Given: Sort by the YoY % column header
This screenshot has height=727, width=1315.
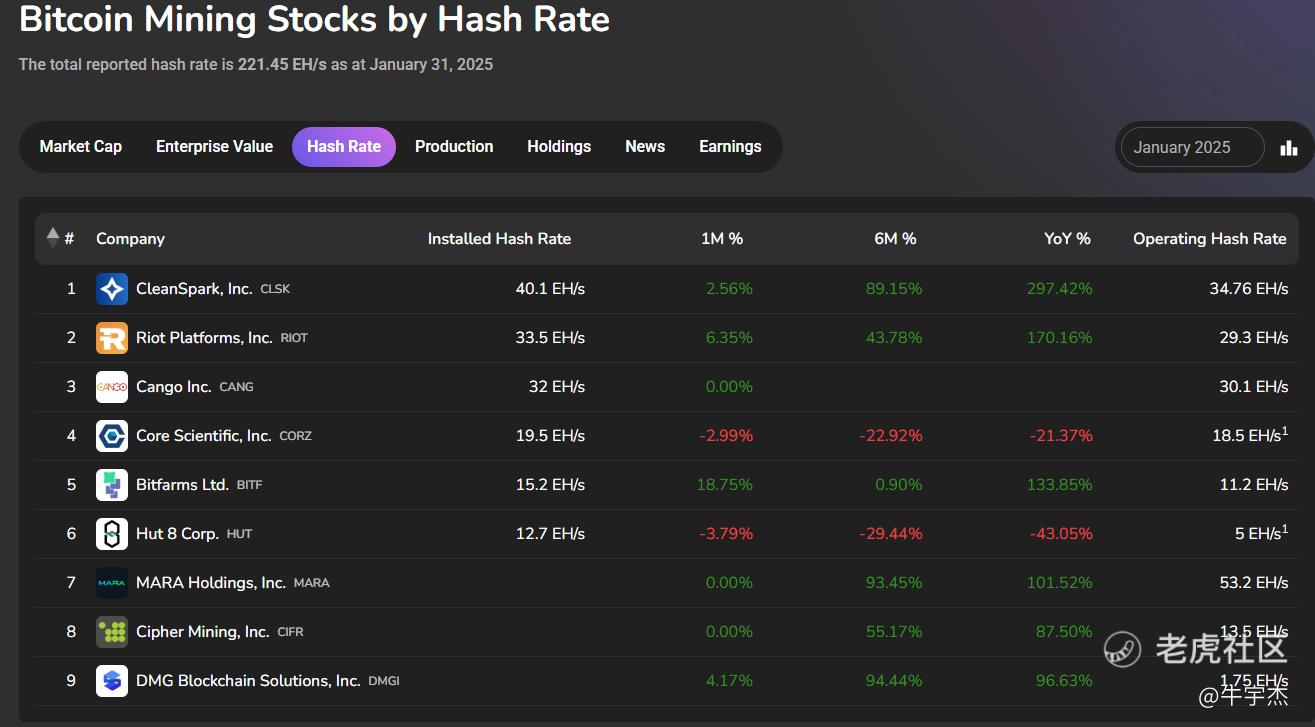Looking at the screenshot, I should [x=1068, y=239].
